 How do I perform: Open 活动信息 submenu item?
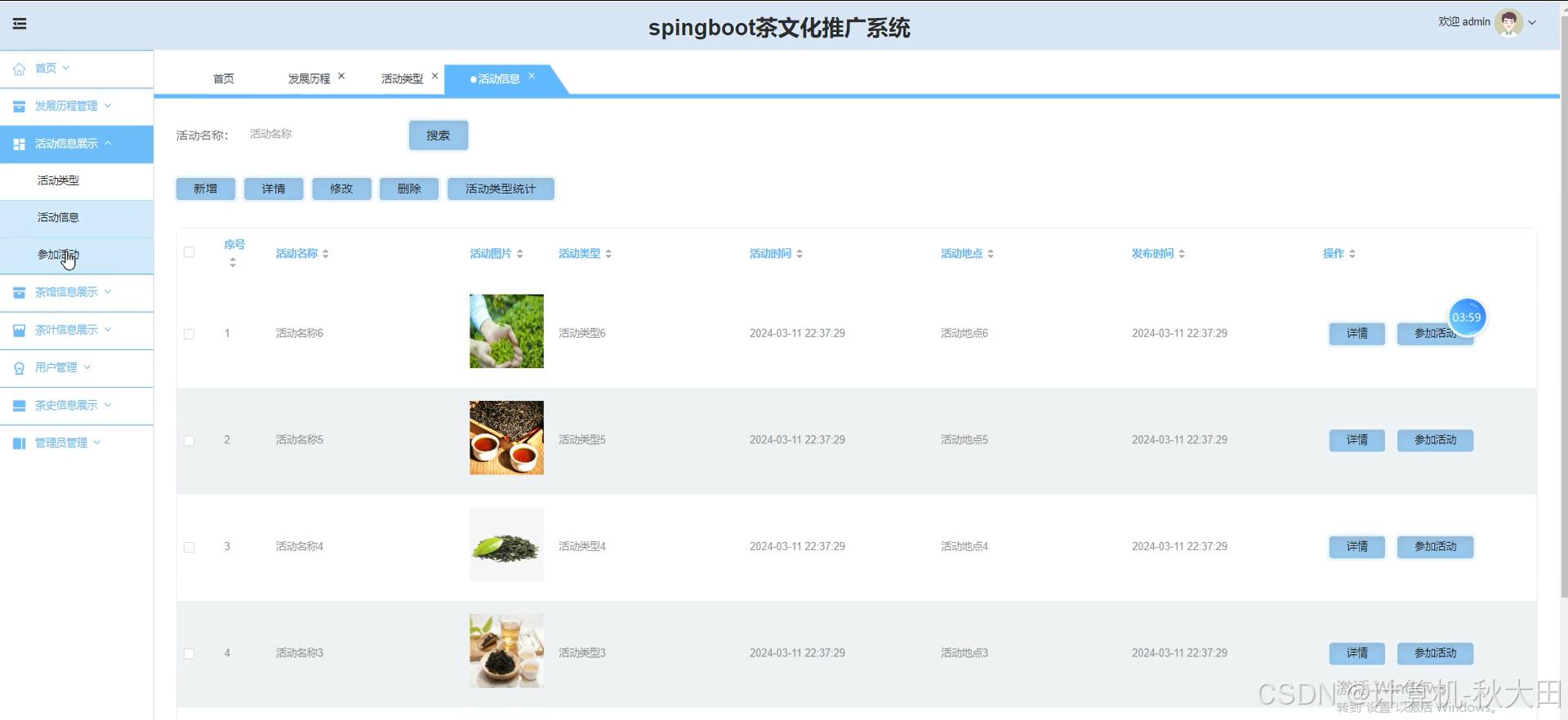tap(77, 218)
